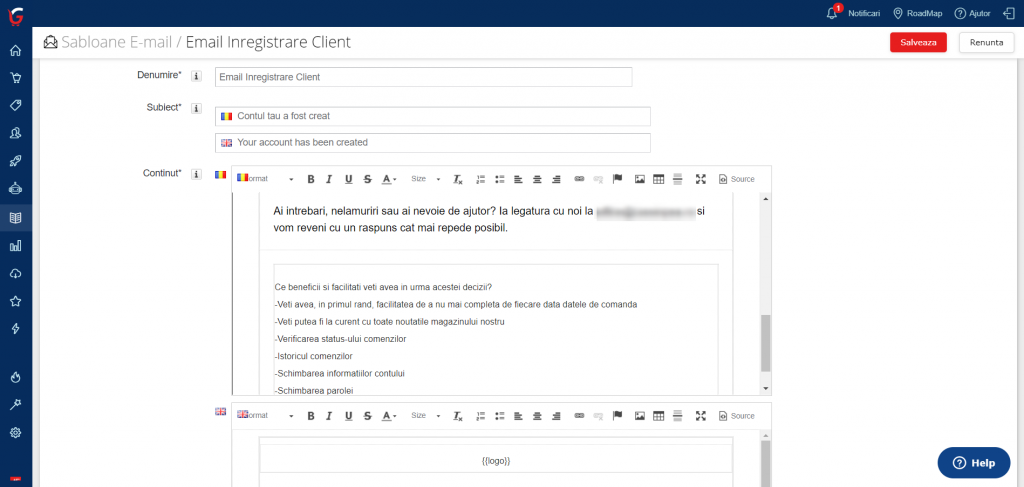This screenshot has height=487, width=1024.
Task: Toggle Bold in the English editor toolbar
Action: click(x=311, y=416)
